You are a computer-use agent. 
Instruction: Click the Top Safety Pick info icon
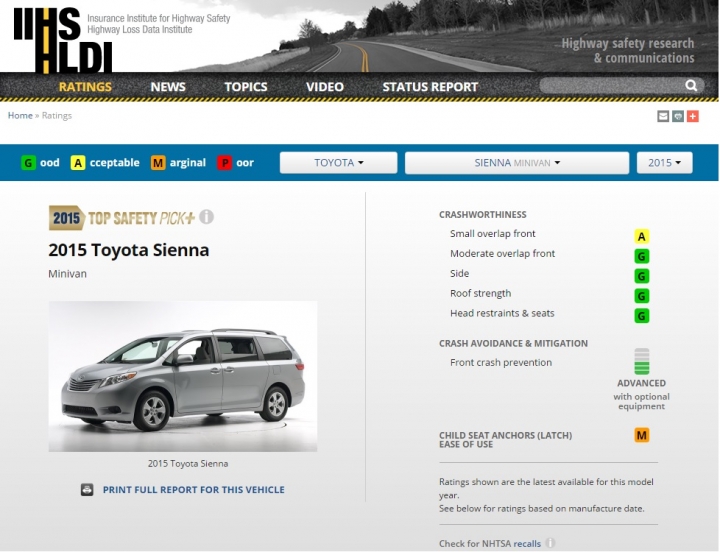click(x=206, y=217)
